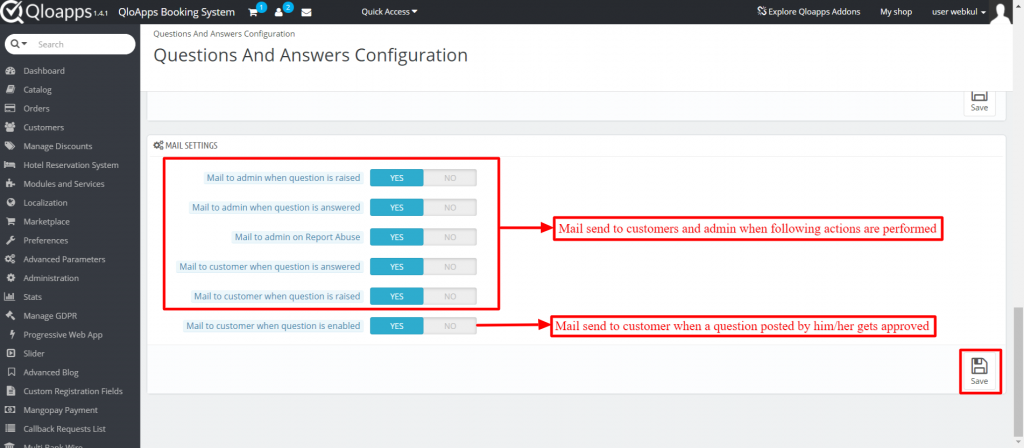Open the shopping cart notifications icon
Image resolution: width=1024 pixels, height=448 pixels.
click(x=253, y=12)
